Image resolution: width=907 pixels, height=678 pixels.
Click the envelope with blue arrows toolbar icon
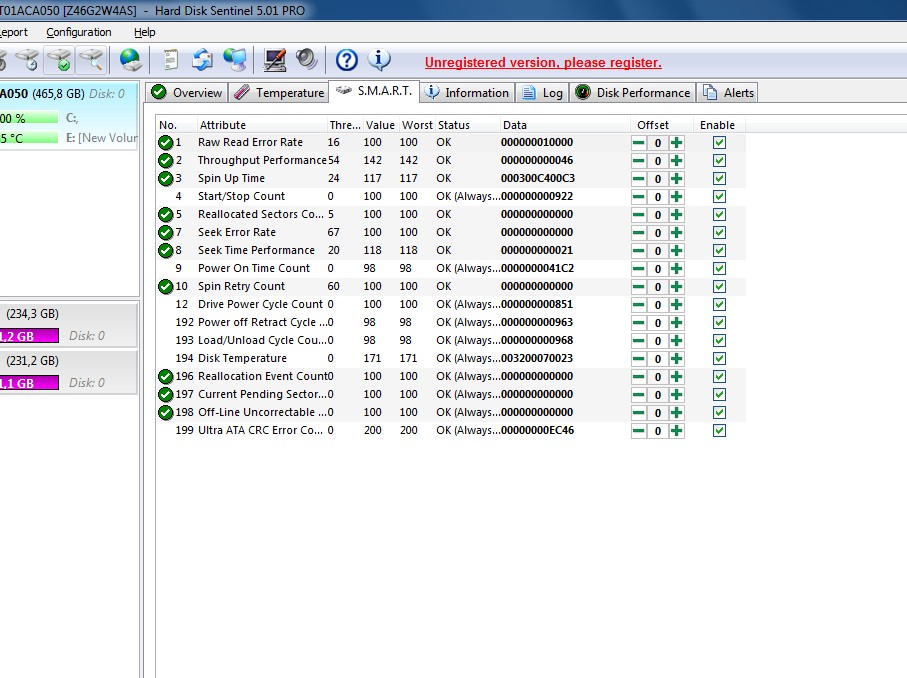202,60
